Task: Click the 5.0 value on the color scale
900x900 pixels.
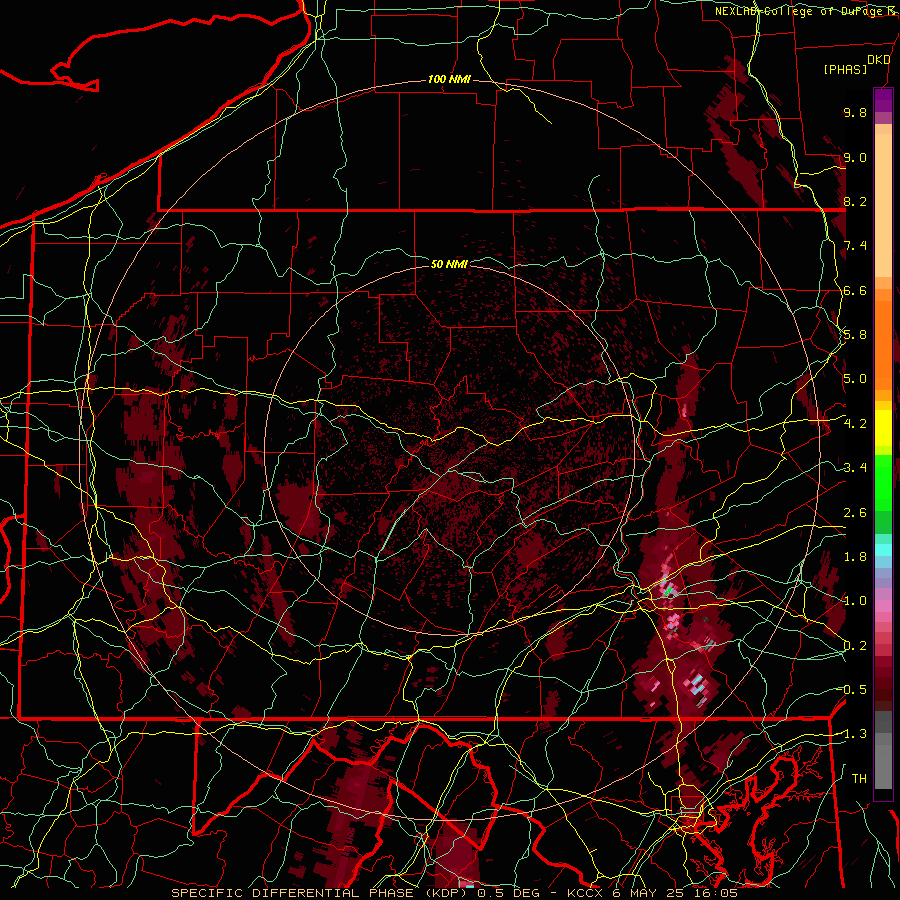Action: tap(855, 379)
